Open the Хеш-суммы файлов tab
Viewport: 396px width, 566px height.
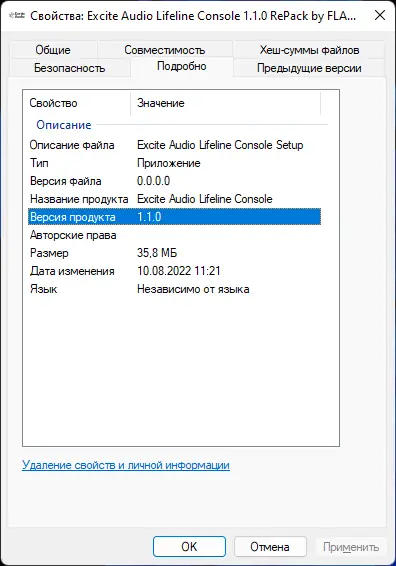(x=309, y=50)
